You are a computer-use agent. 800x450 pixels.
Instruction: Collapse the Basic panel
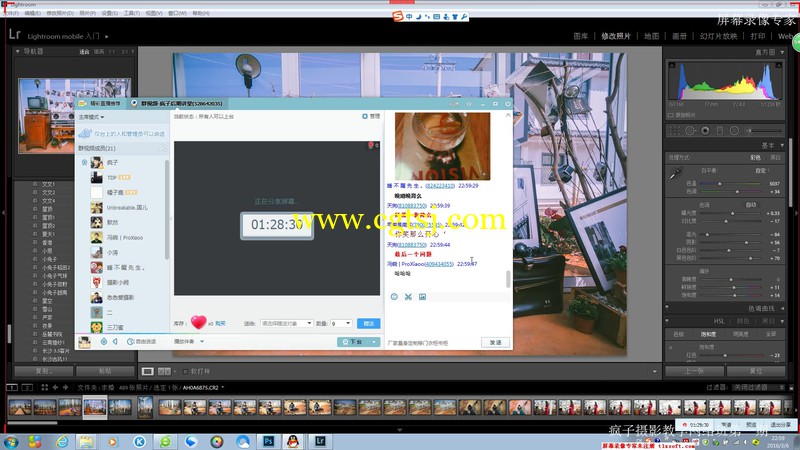pyautogui.click(x=782, y=145)
